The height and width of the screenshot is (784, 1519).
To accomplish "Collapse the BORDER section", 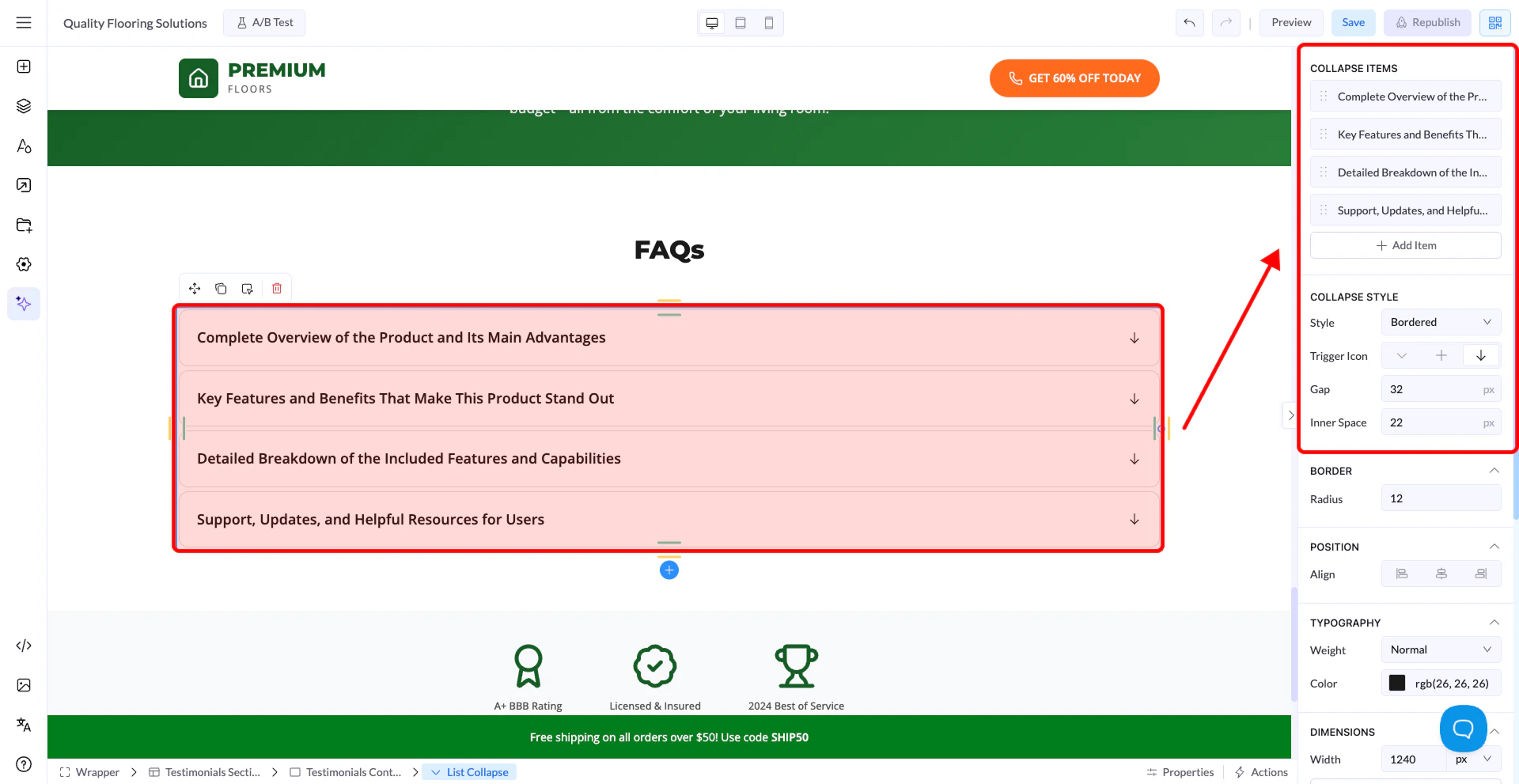I will (1494, 471).
